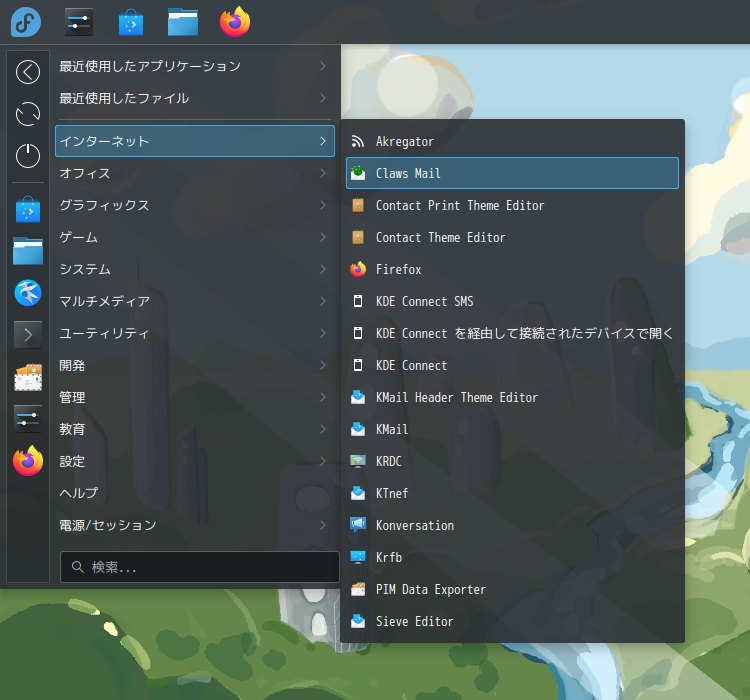Open sliders settings icon in favorites sidebar
Image resolution: width=750 pixels, height=700 pixels.
[x=28, y=419]
